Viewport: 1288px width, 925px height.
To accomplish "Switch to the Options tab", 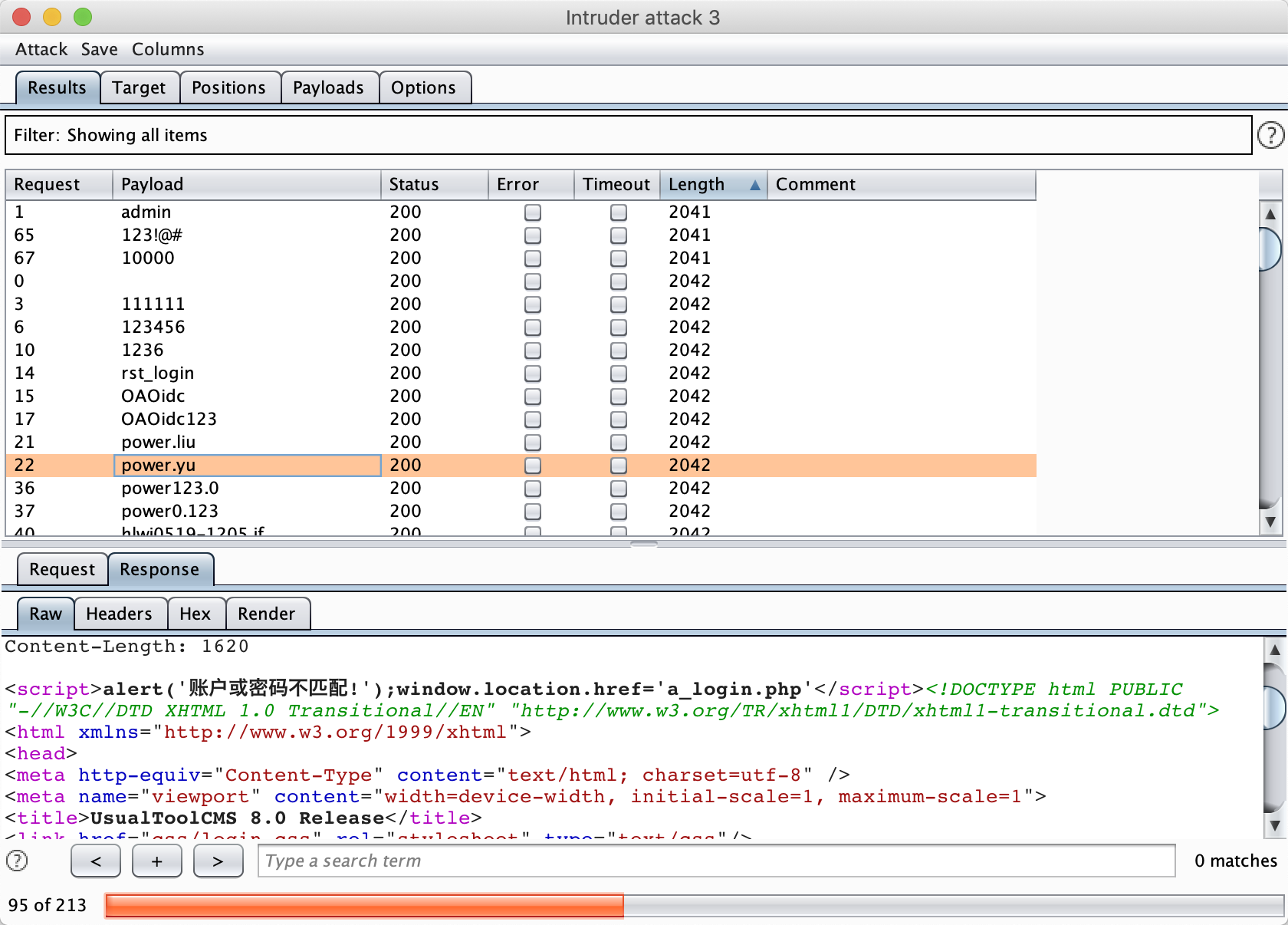I will [423, 87].
